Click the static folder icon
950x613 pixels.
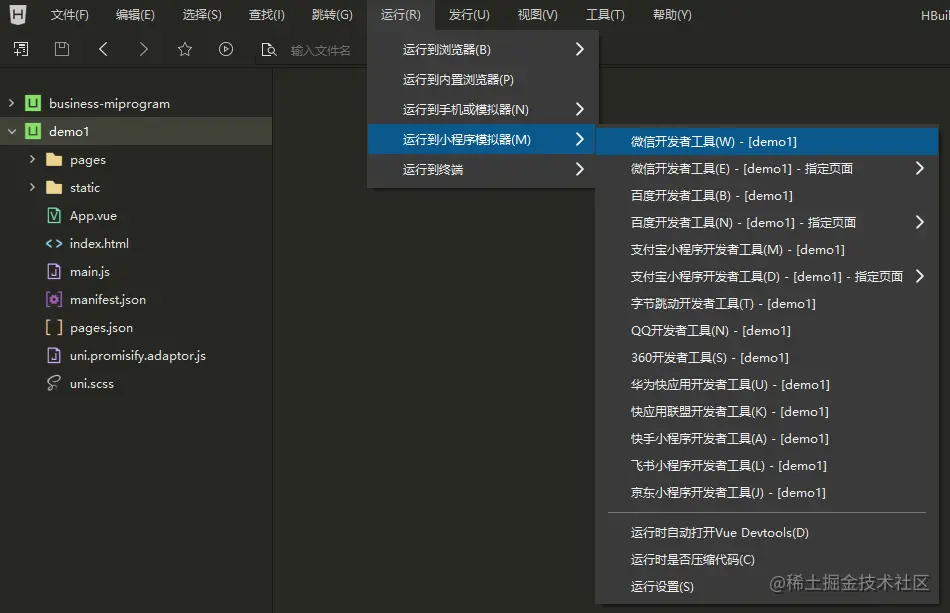tap(54, 187)
